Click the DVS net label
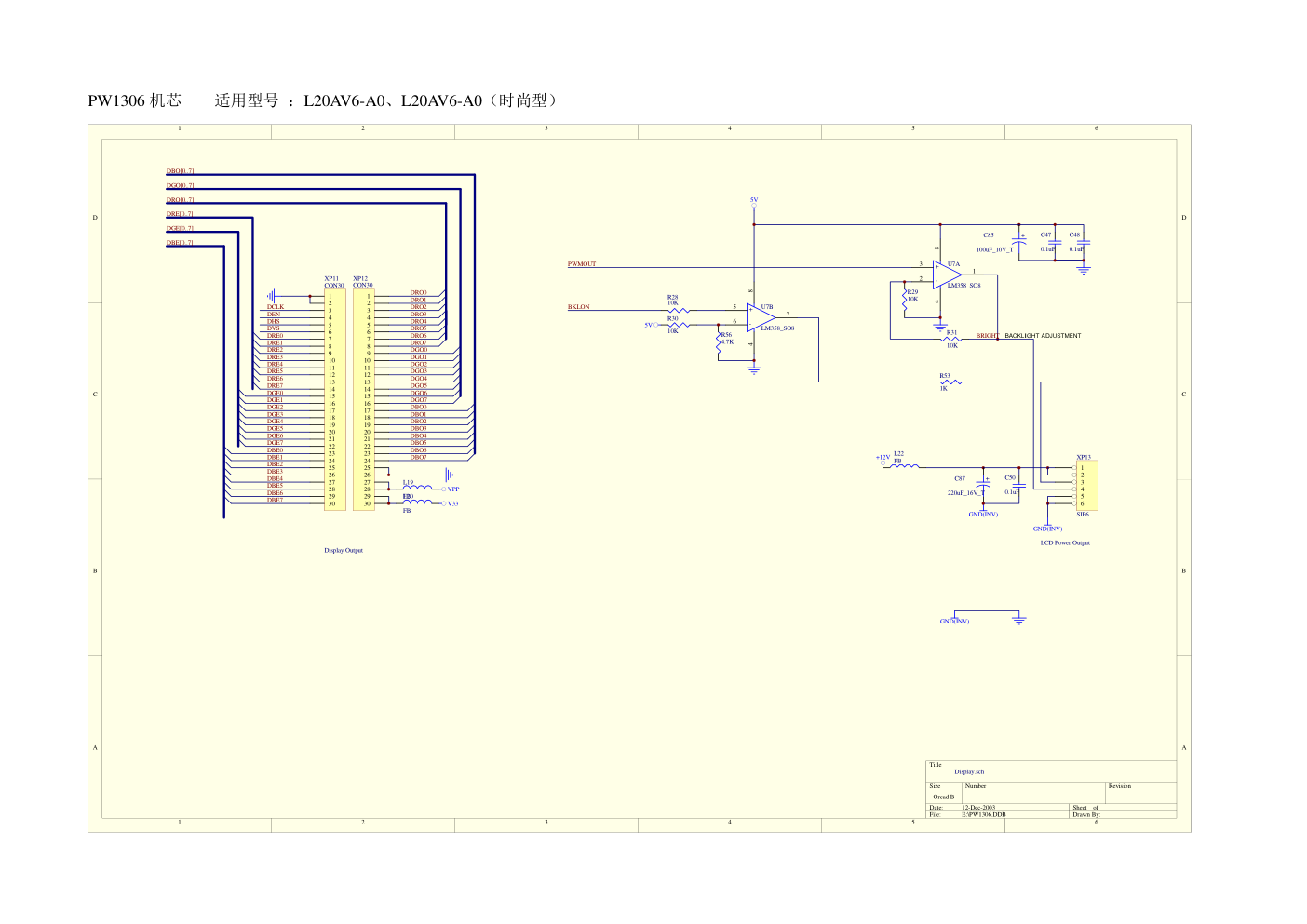The height and width of the screenshot is (924, 1307). pyautogui.click(x=274, y=328)
